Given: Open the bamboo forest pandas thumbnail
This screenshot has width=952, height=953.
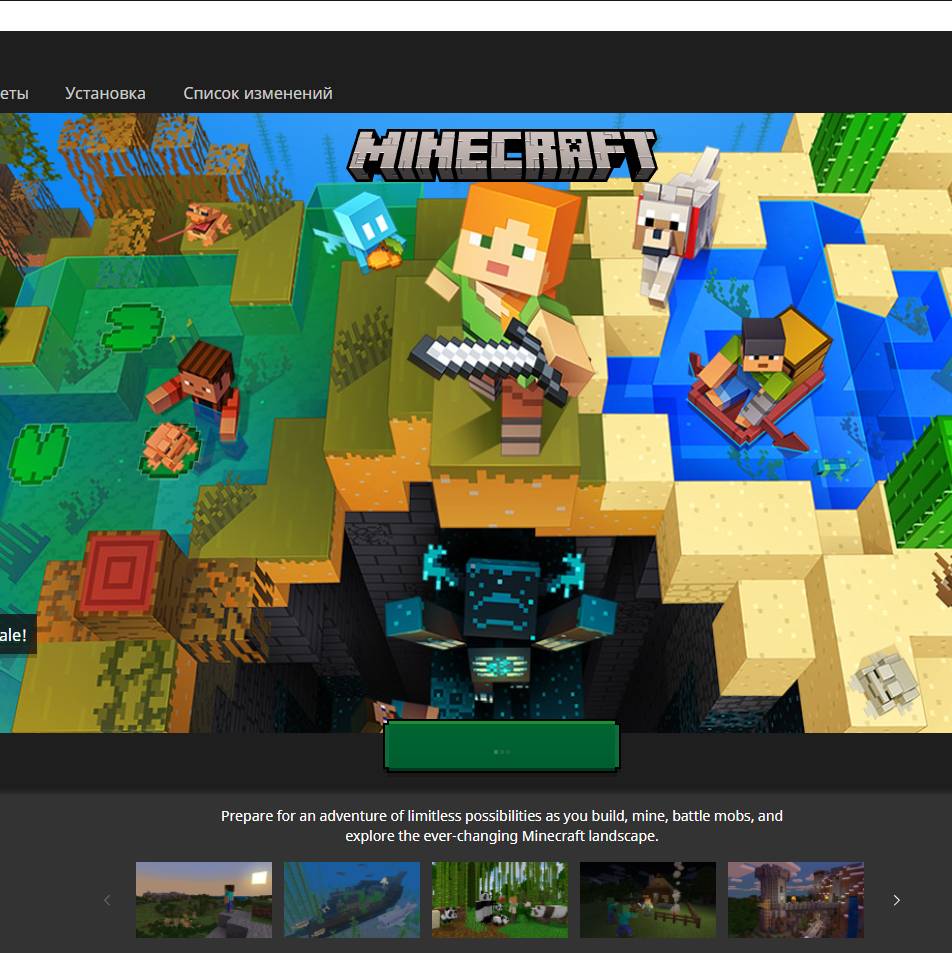Looking at the screenshot, I should [500, 900].
